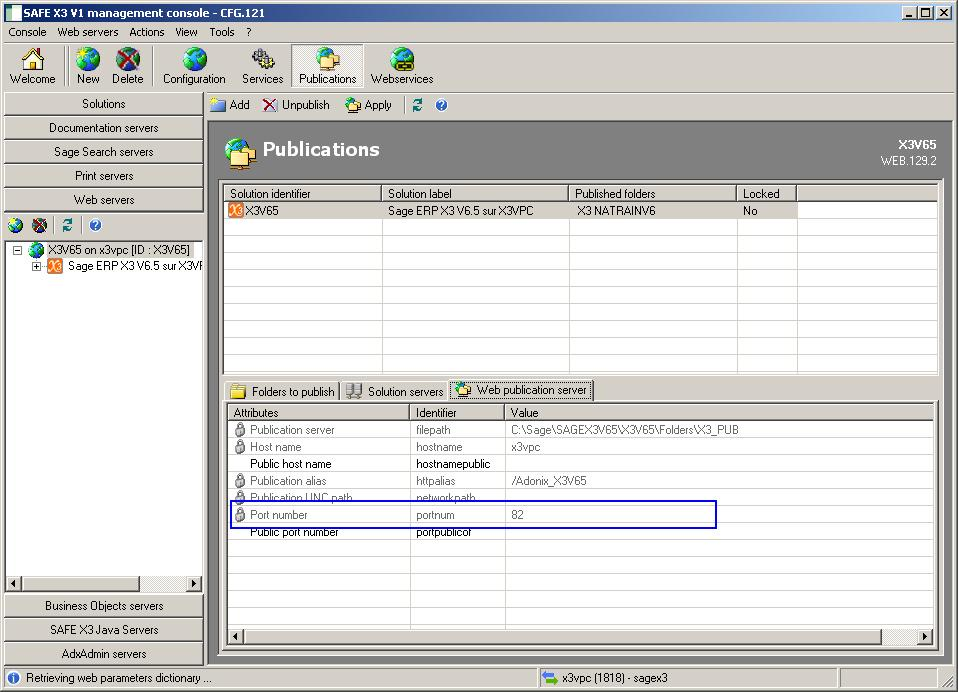958x692 pixels.
Task: Click info icon in status bar
Action: pyautogui.click(x=14, y=678)
